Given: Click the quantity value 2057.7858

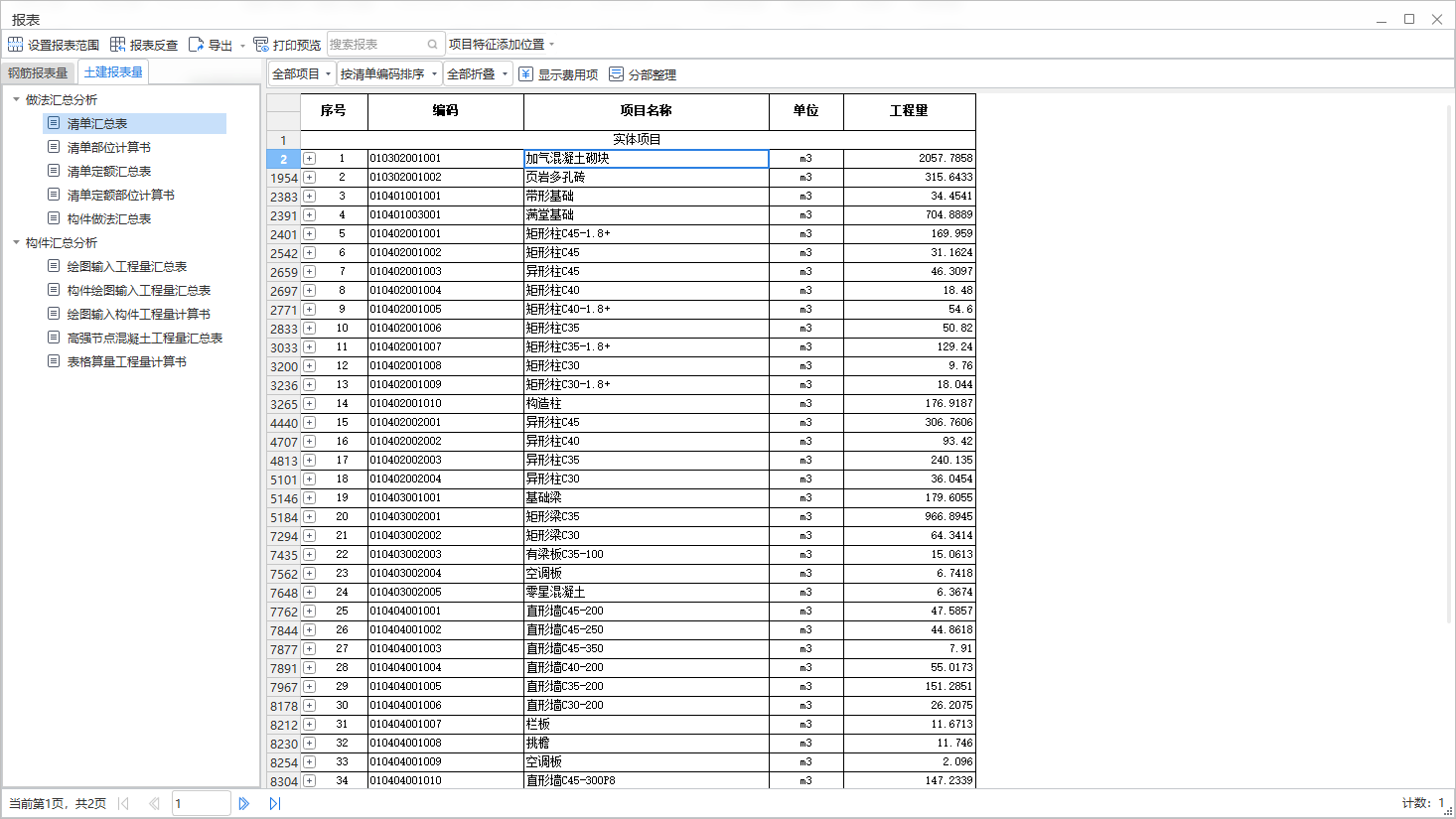Looking at the screenshot, I should click(x=946, y=159).
